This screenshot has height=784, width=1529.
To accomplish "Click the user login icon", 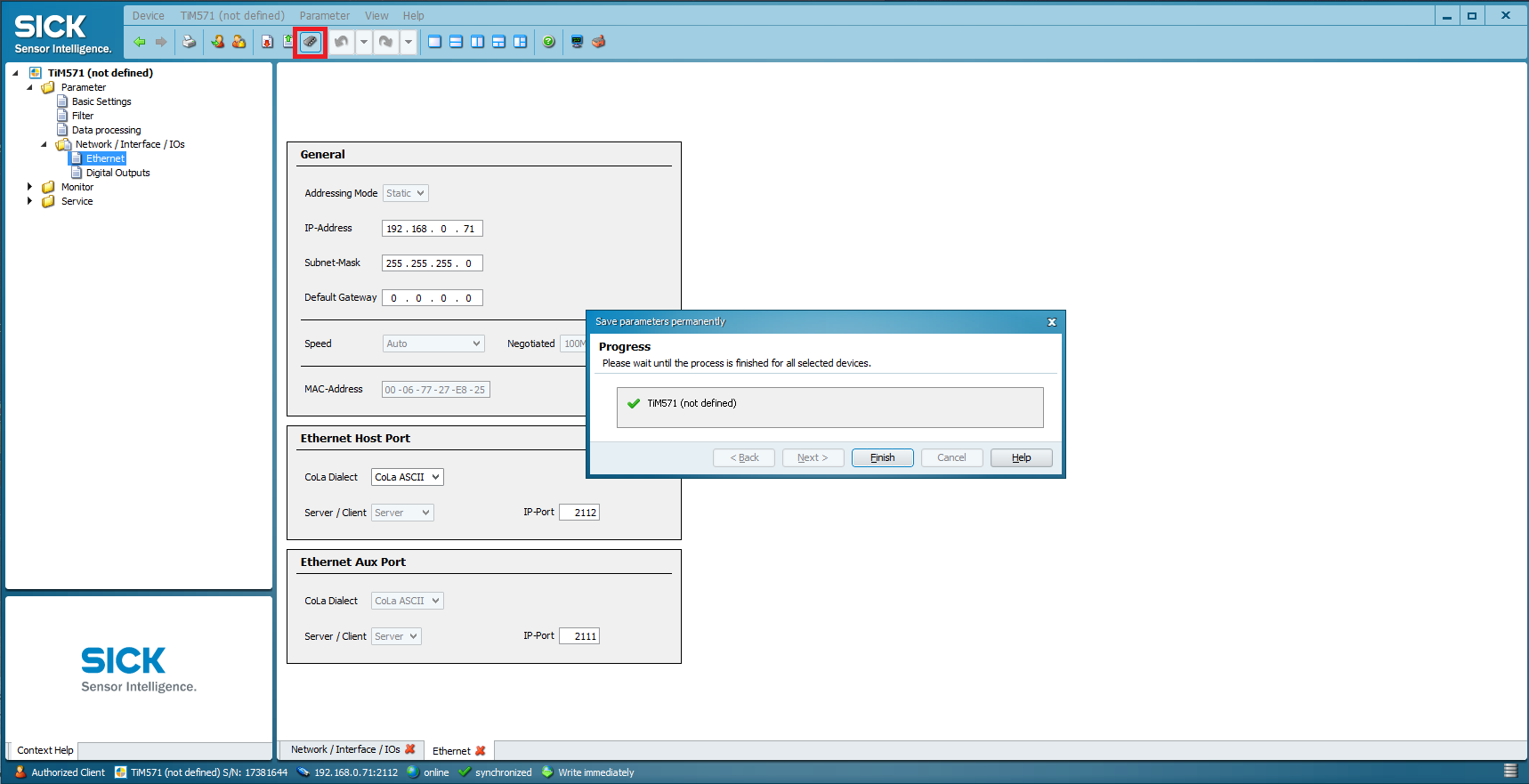I will tap(218, 42).
